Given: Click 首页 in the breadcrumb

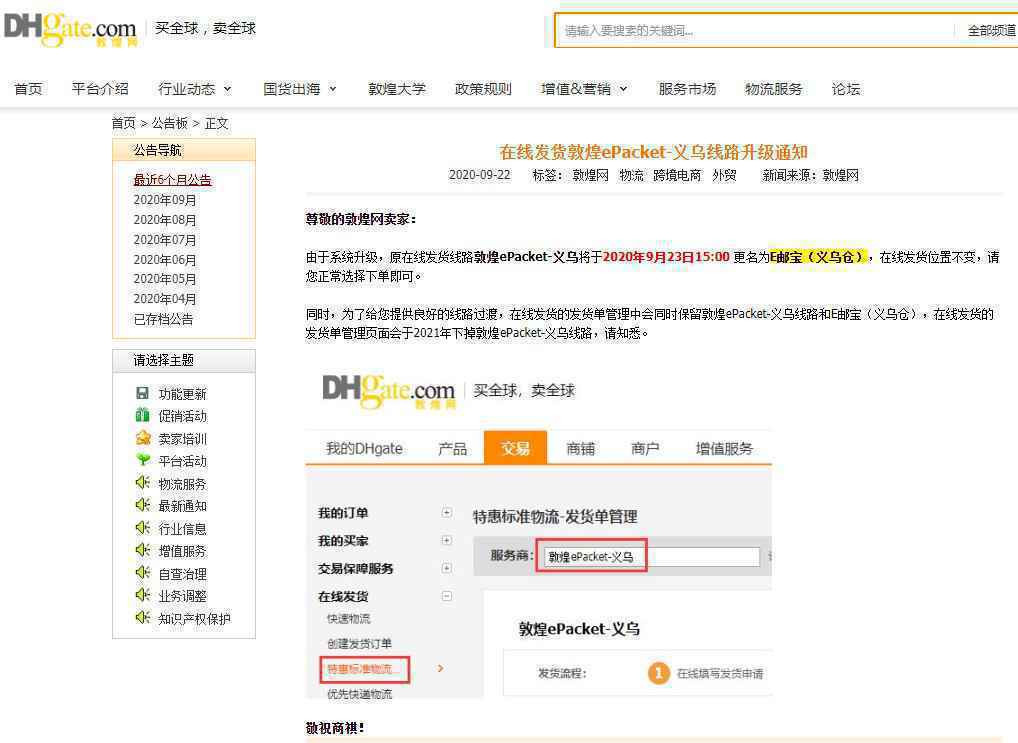Looking at the screenshot, I should click(x=123, y=123).
